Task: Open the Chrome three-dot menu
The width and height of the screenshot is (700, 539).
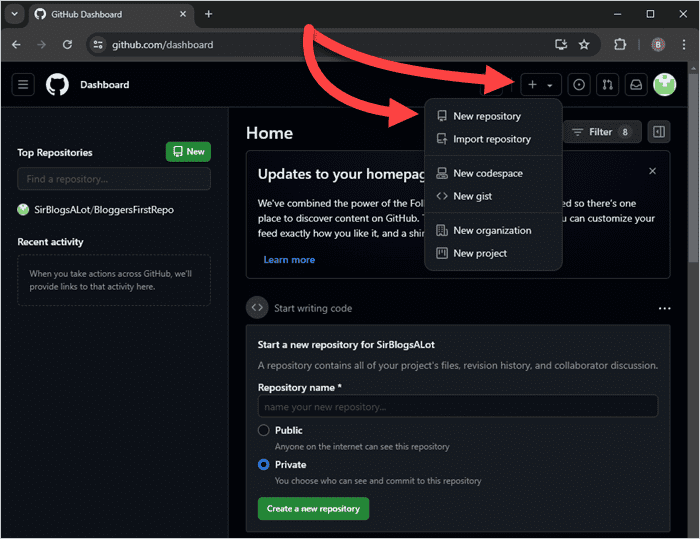Action: click(x=683, y=44)
